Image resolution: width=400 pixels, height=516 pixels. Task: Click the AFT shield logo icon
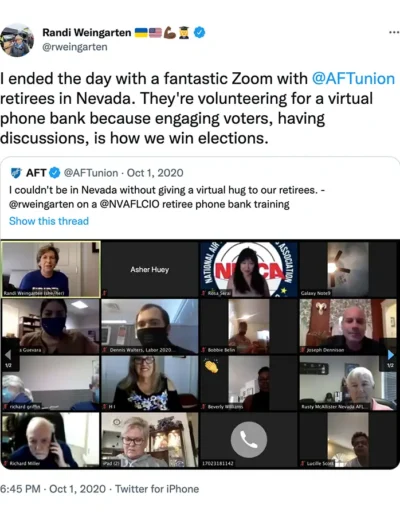pyautogui.click(x=16, y=173)
